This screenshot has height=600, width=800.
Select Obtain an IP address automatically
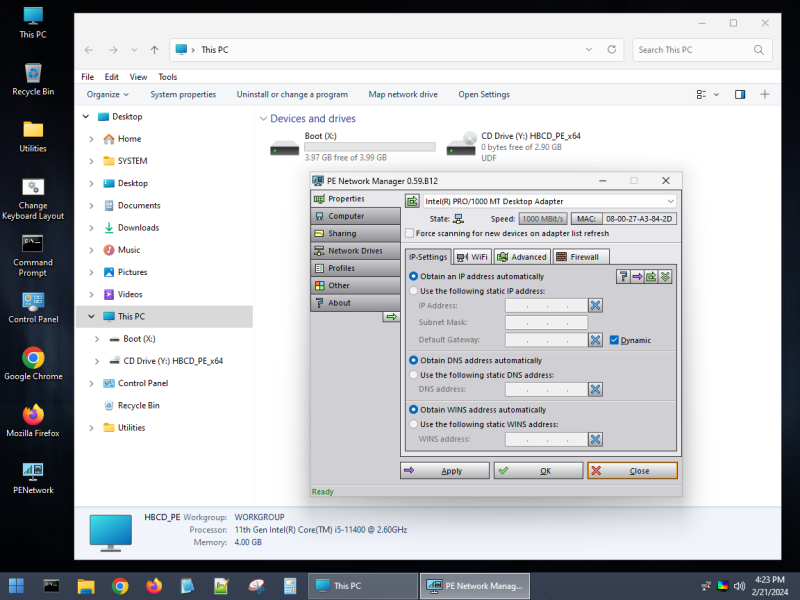click(x=413, y=276)
